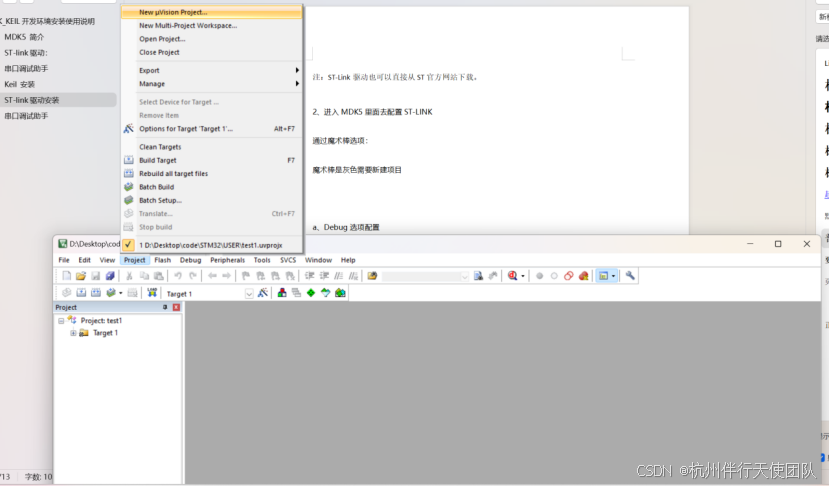The width and height of the screenshot is (829, 487).
Task: Click the Select Software Packs icon
Action: pos(326,293)
